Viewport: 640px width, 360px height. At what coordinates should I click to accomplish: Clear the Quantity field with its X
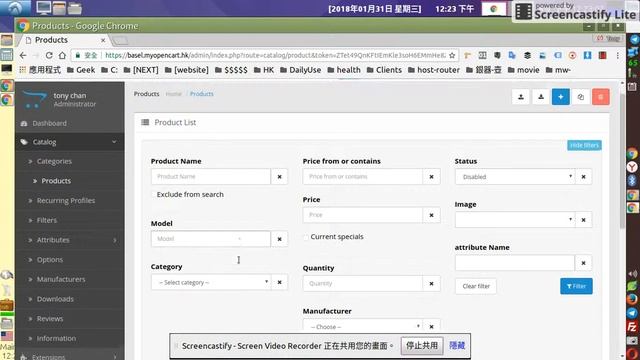431,284
